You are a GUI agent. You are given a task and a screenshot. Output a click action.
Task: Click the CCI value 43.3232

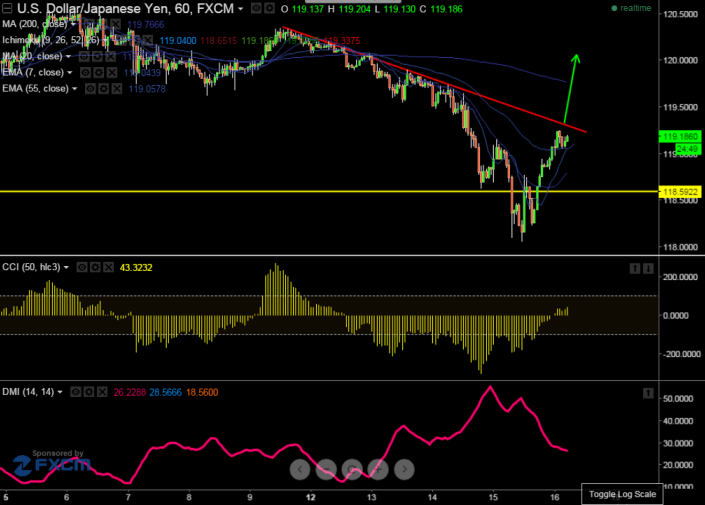(136, 268)
